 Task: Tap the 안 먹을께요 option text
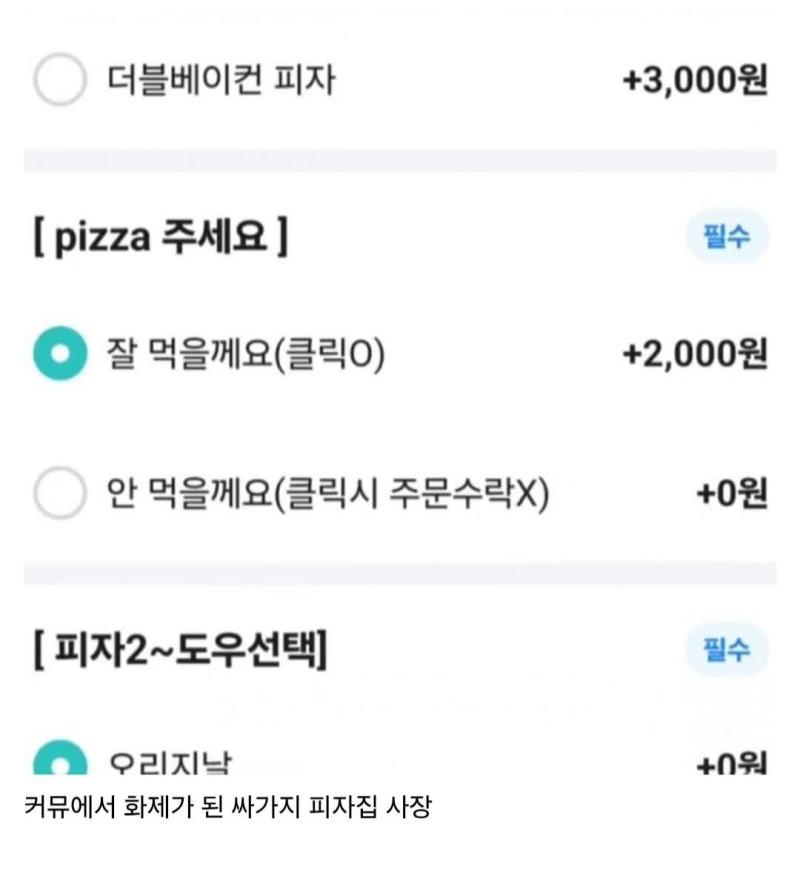(188, 492)
